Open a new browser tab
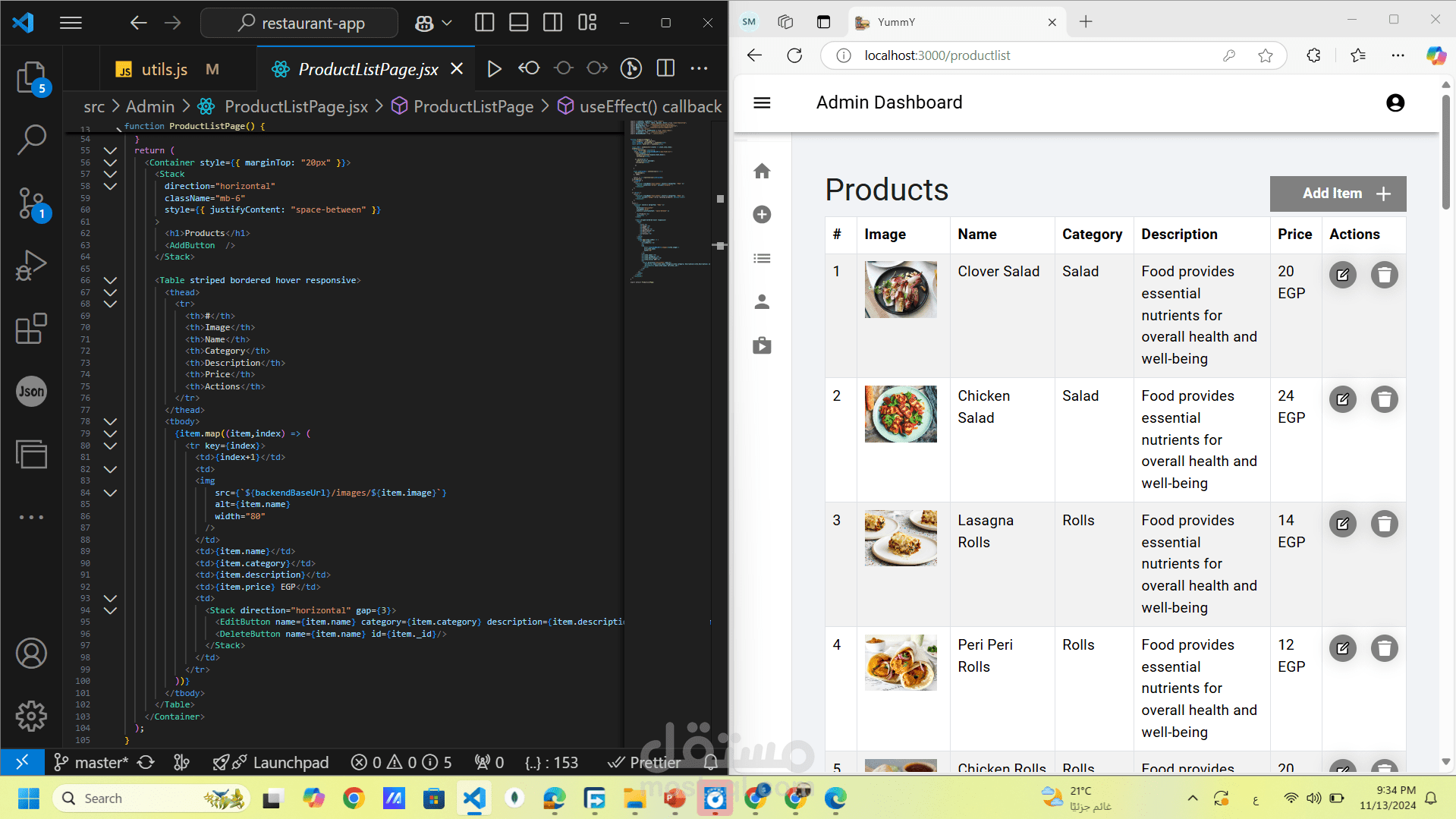The image size is (1456, 819). [1086, 22]
